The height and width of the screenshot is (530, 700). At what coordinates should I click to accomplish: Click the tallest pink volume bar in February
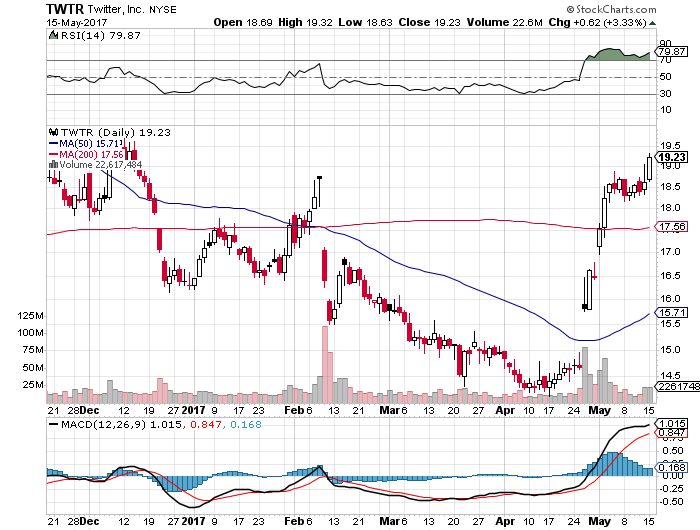click(x=325, y=364)
